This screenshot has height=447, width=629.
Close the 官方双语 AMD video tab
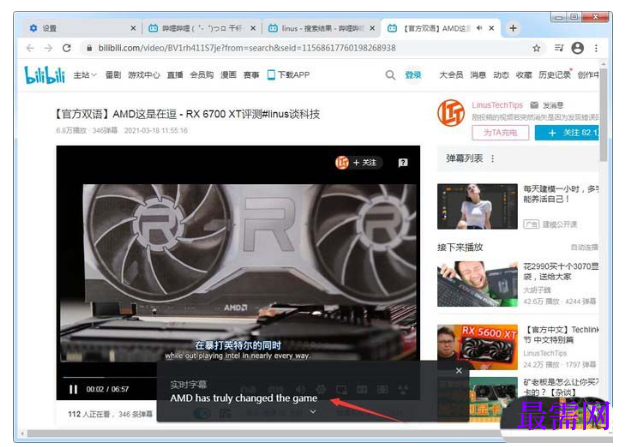(x=491, y=28)
